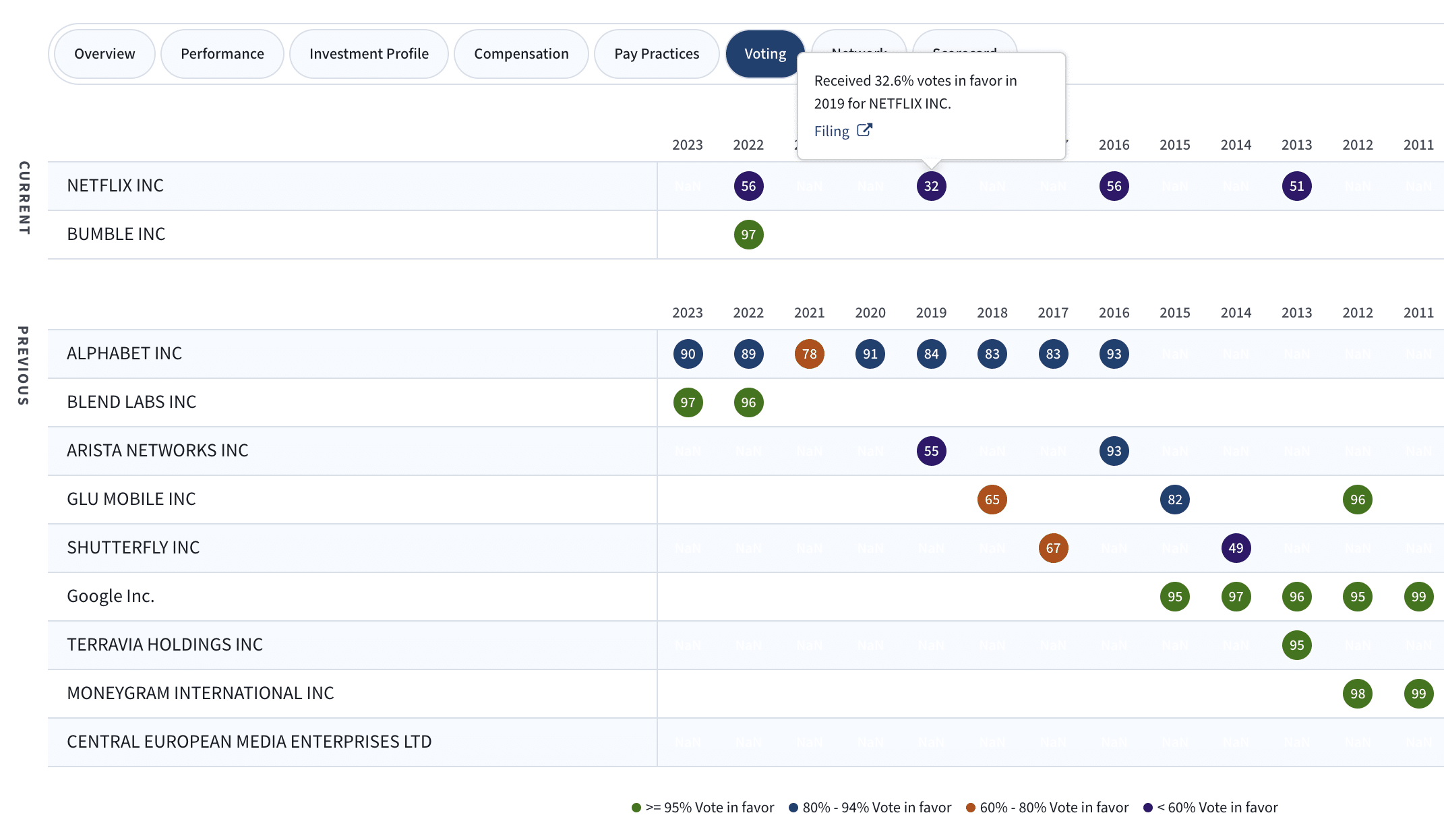Click Shutterfly 2014 bubble 49
The height and width of the screenshot is (840, 1444).
point(1236,548)
